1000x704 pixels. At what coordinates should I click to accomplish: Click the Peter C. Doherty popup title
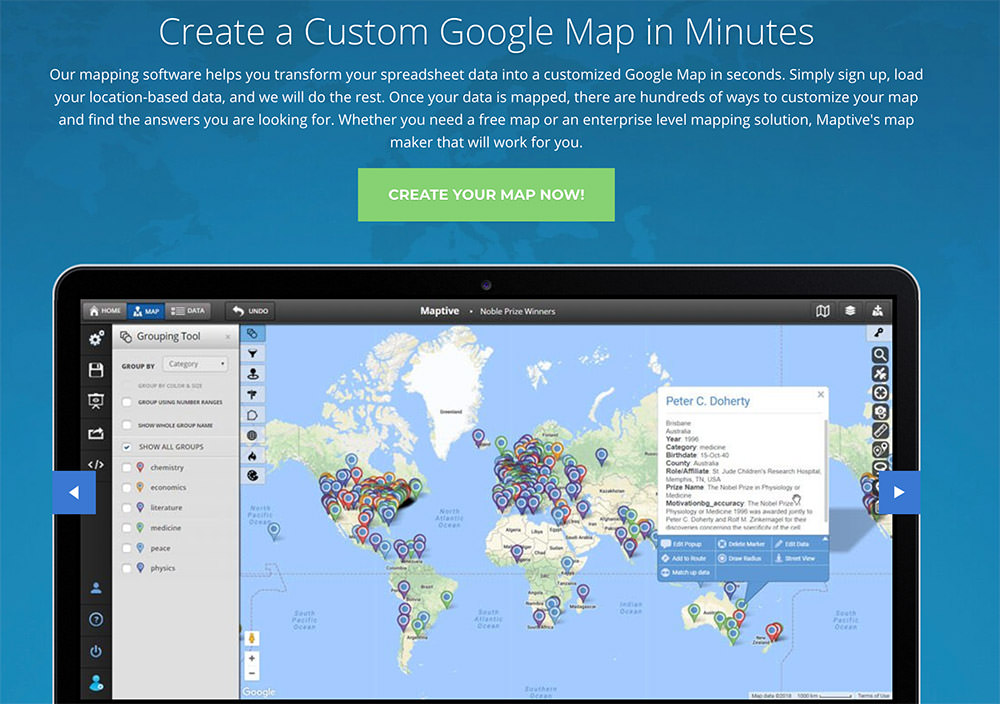click(x=707, y=401)
